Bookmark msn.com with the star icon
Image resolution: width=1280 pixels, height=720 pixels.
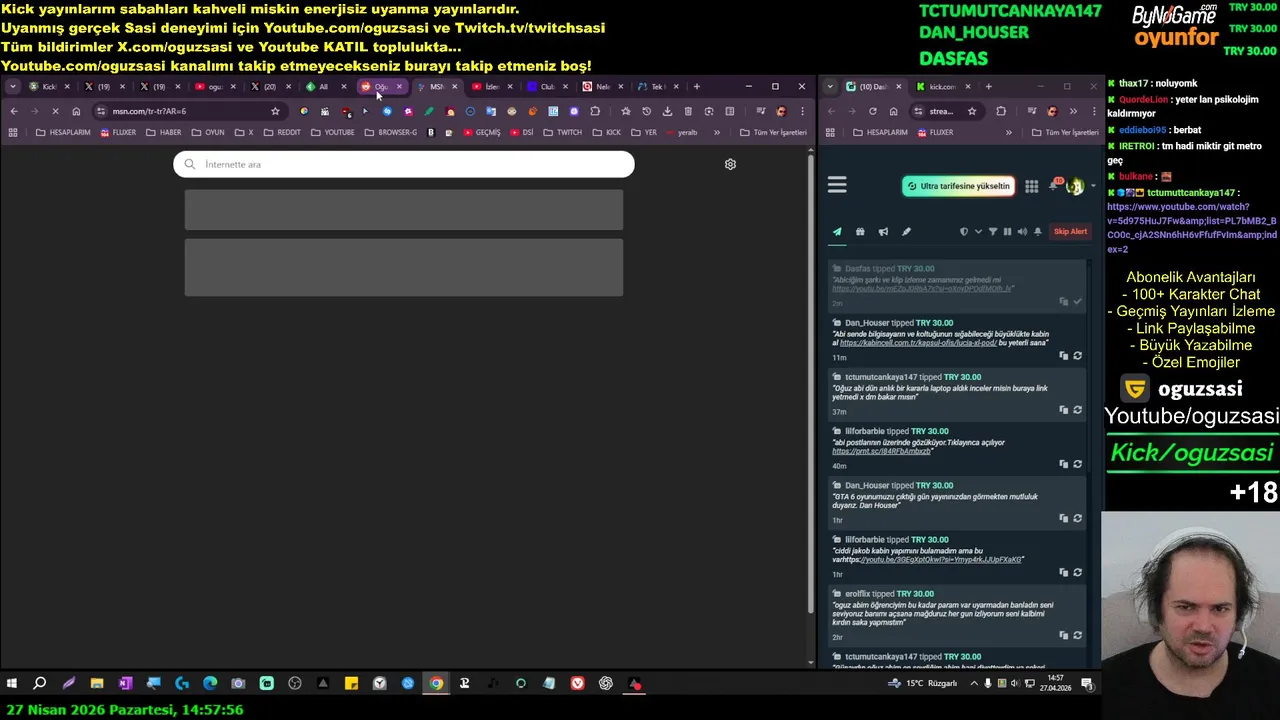coord(275,111)
